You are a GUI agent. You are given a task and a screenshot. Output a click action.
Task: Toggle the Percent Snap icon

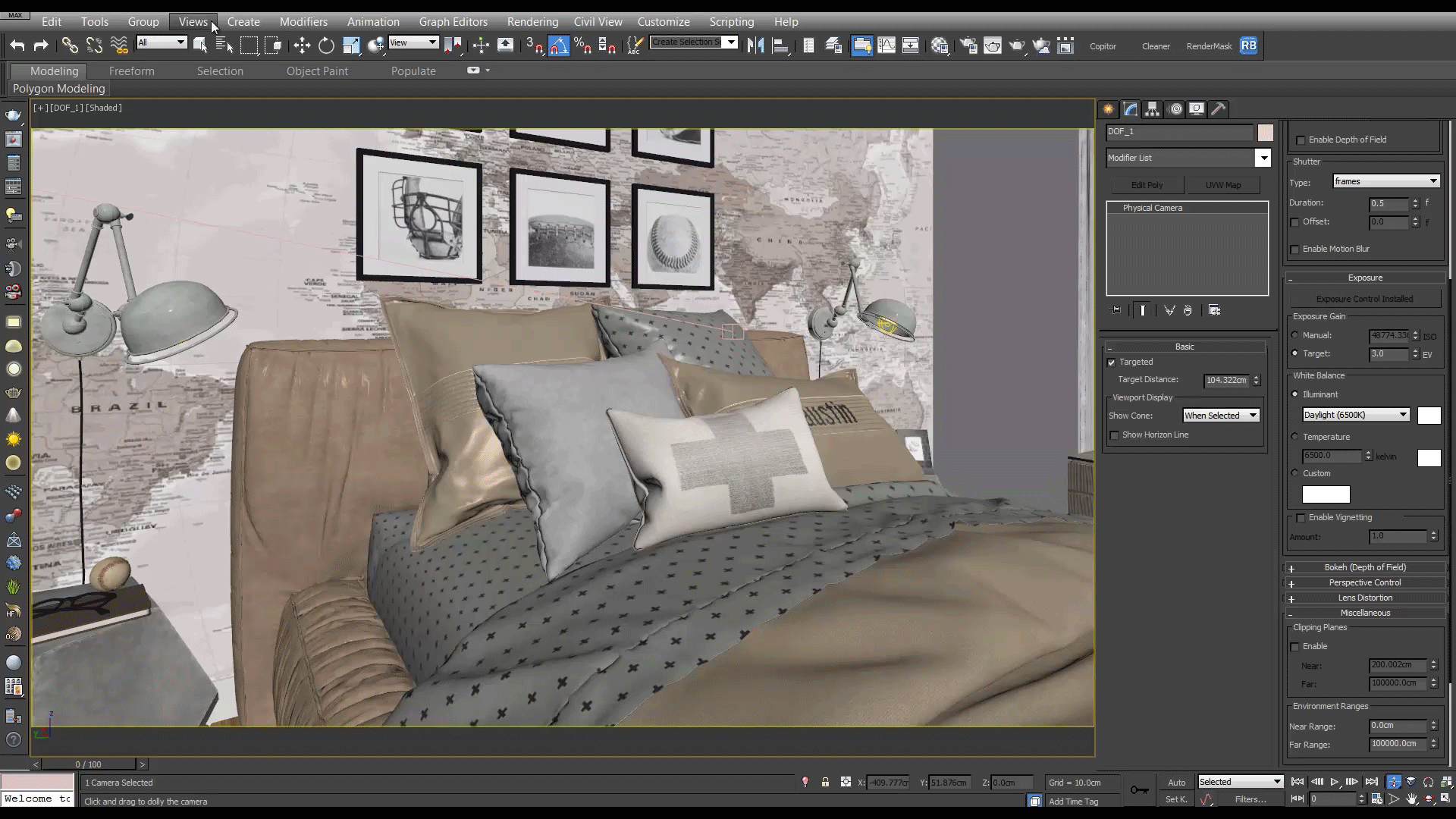pyautogui.click(x=582, y=45)
